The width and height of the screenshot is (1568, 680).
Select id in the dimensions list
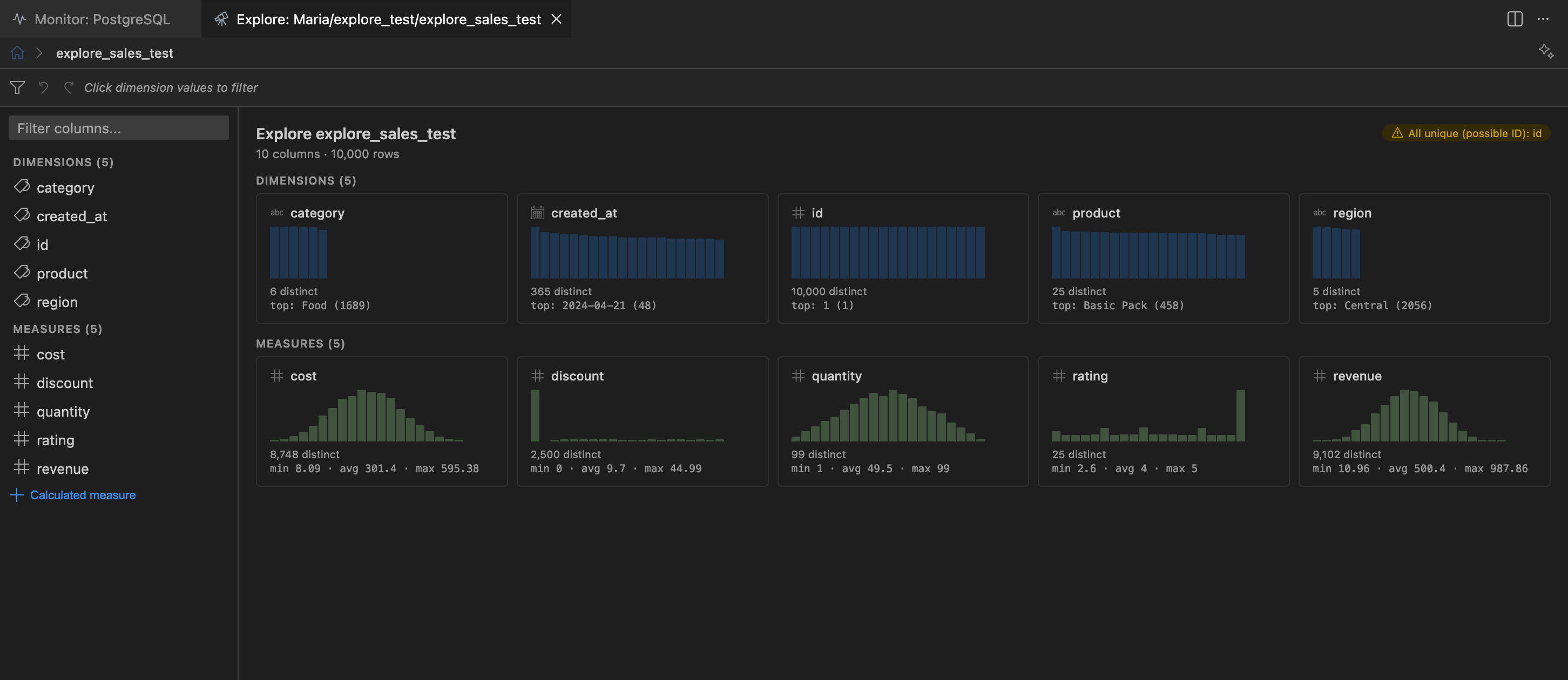tap(119, 244)
